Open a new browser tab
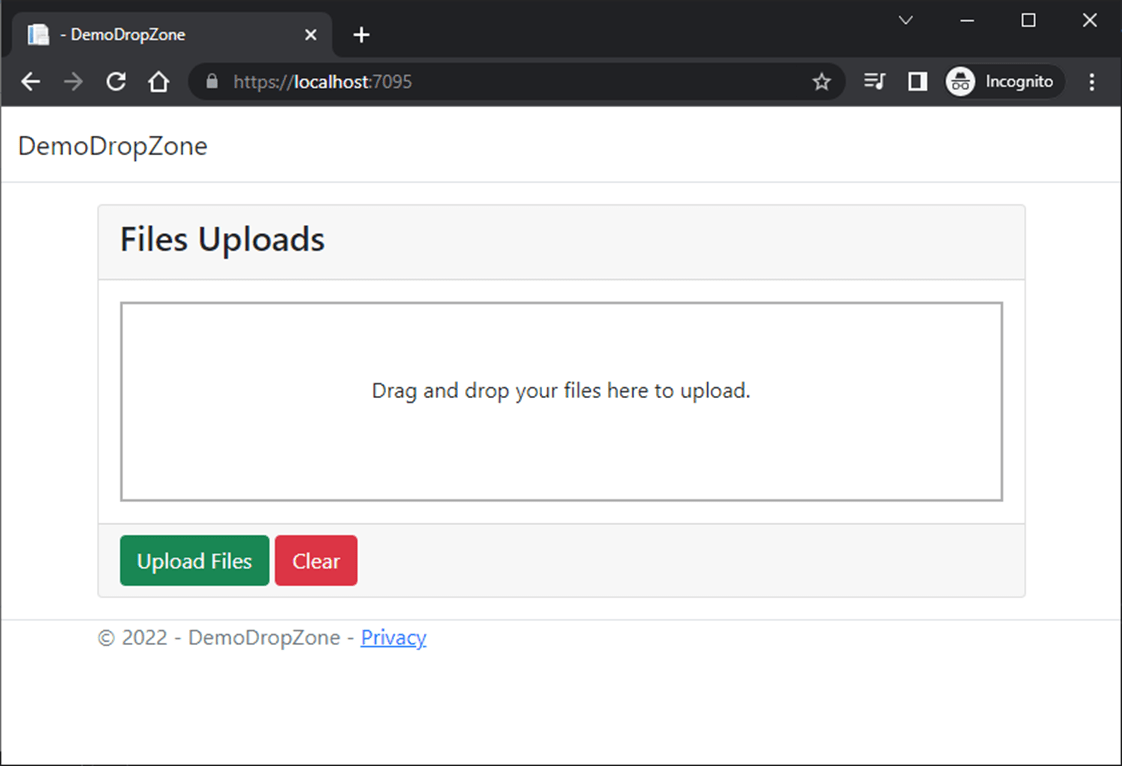Screen dimensions: 1122x766 tap(361, 34)
